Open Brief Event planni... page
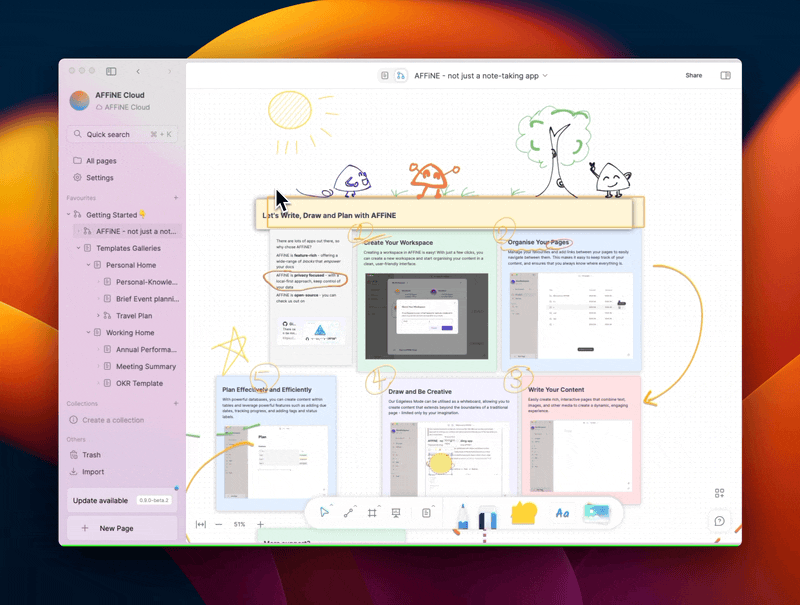800x605 pixels. pyautogui.click(x=147, y=298)
